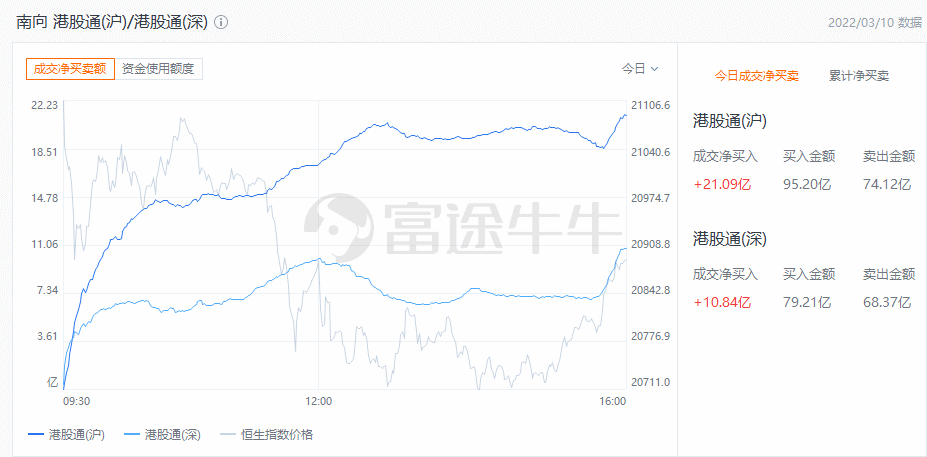927x457 pixels.
Task: Click the 95.20亿 买入金额 value
Action: 808,184
